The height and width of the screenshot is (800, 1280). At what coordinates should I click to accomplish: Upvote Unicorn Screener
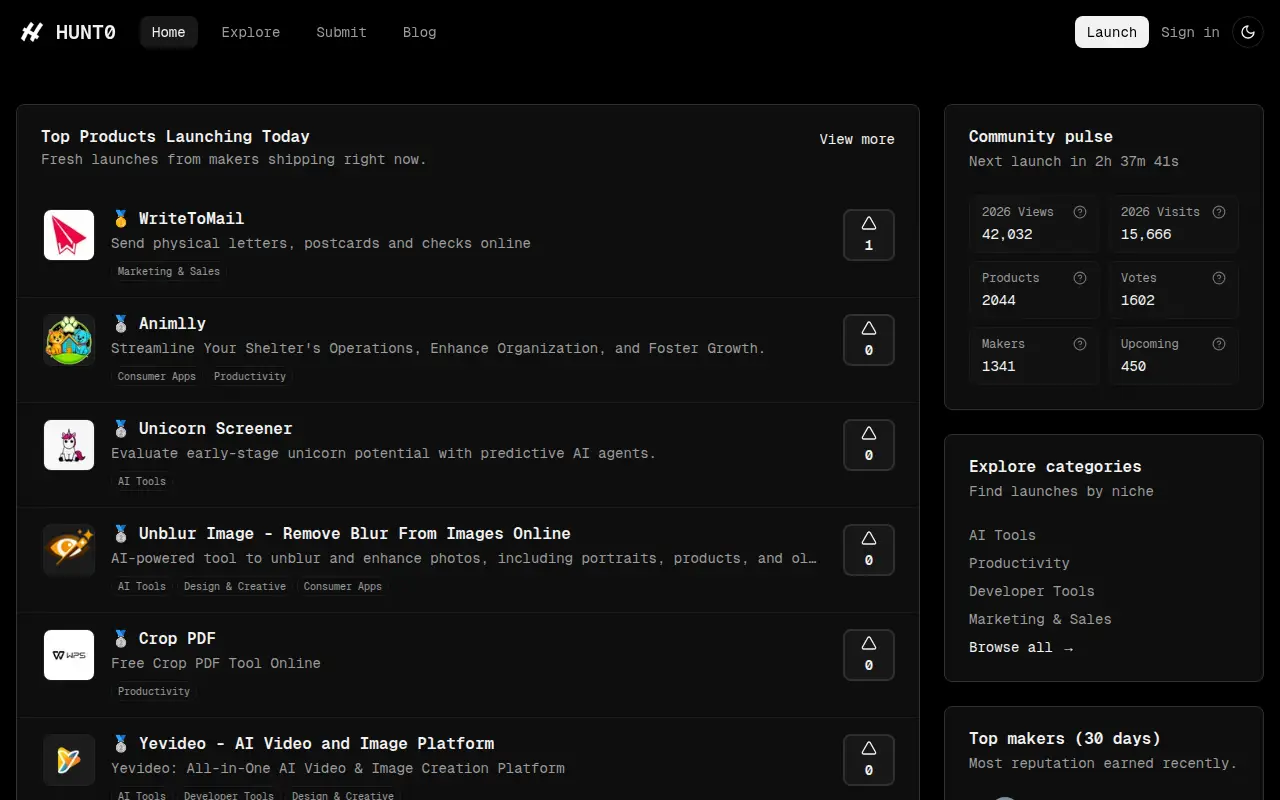coord(869,445)
